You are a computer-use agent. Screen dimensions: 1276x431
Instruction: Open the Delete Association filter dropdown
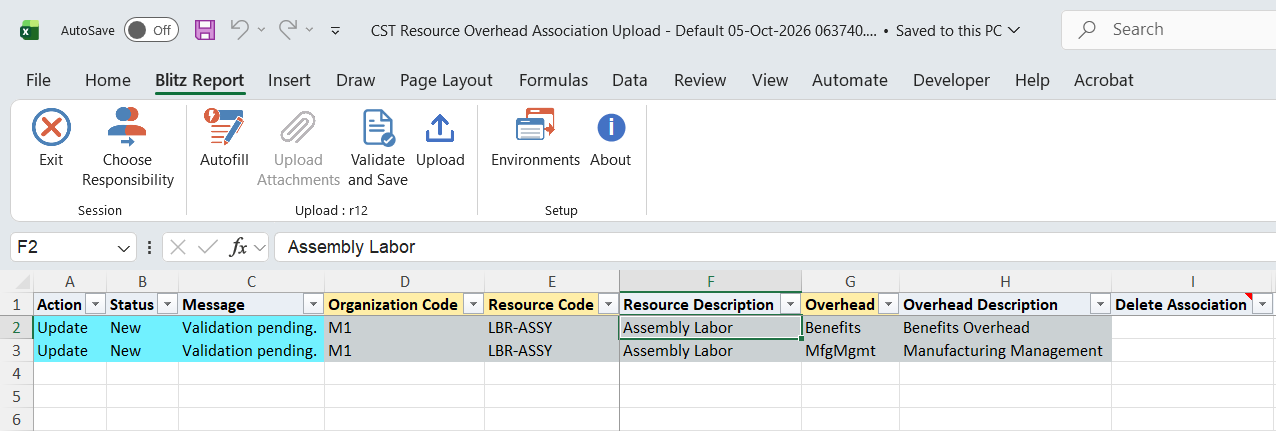coord(1263,304)
